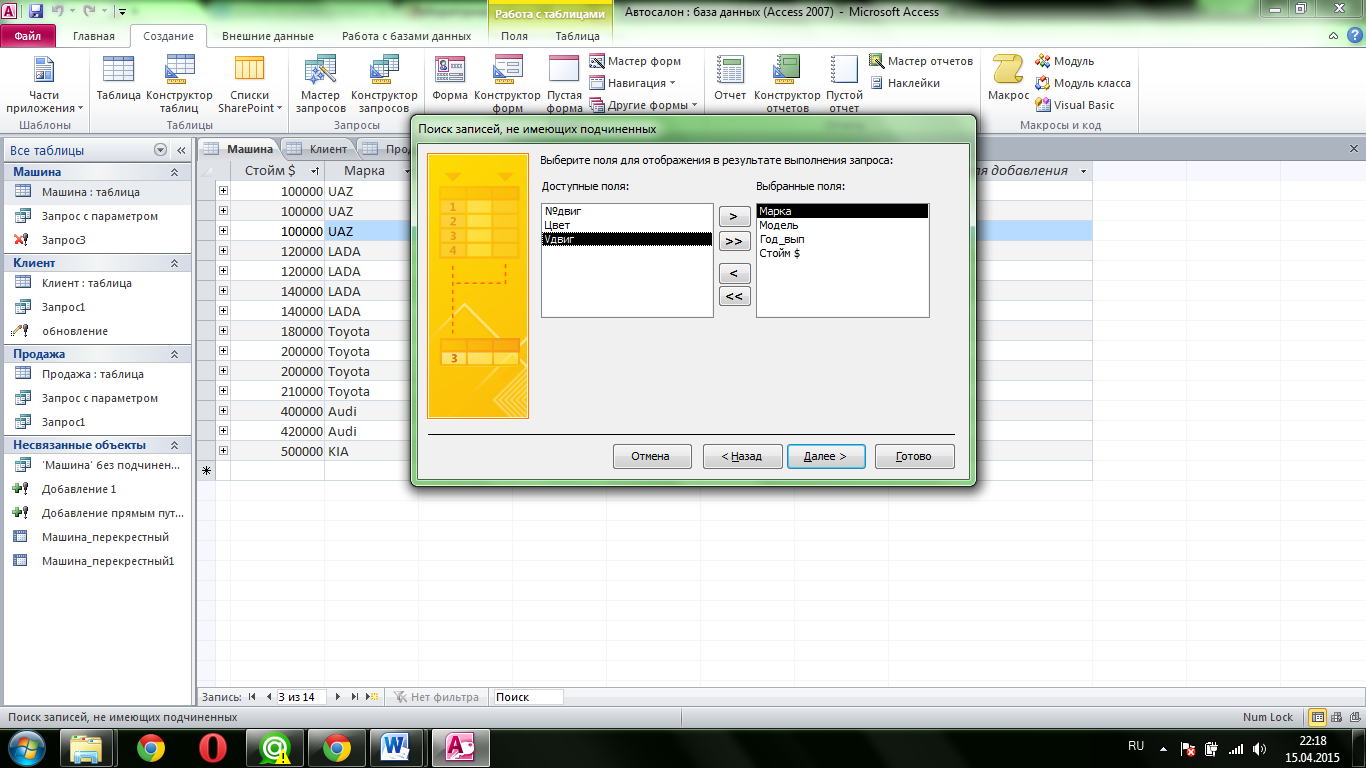This screenshot has width=1366, height=768.
Task: Open Конструктор таблиц designer
Action: coord(180,84)
